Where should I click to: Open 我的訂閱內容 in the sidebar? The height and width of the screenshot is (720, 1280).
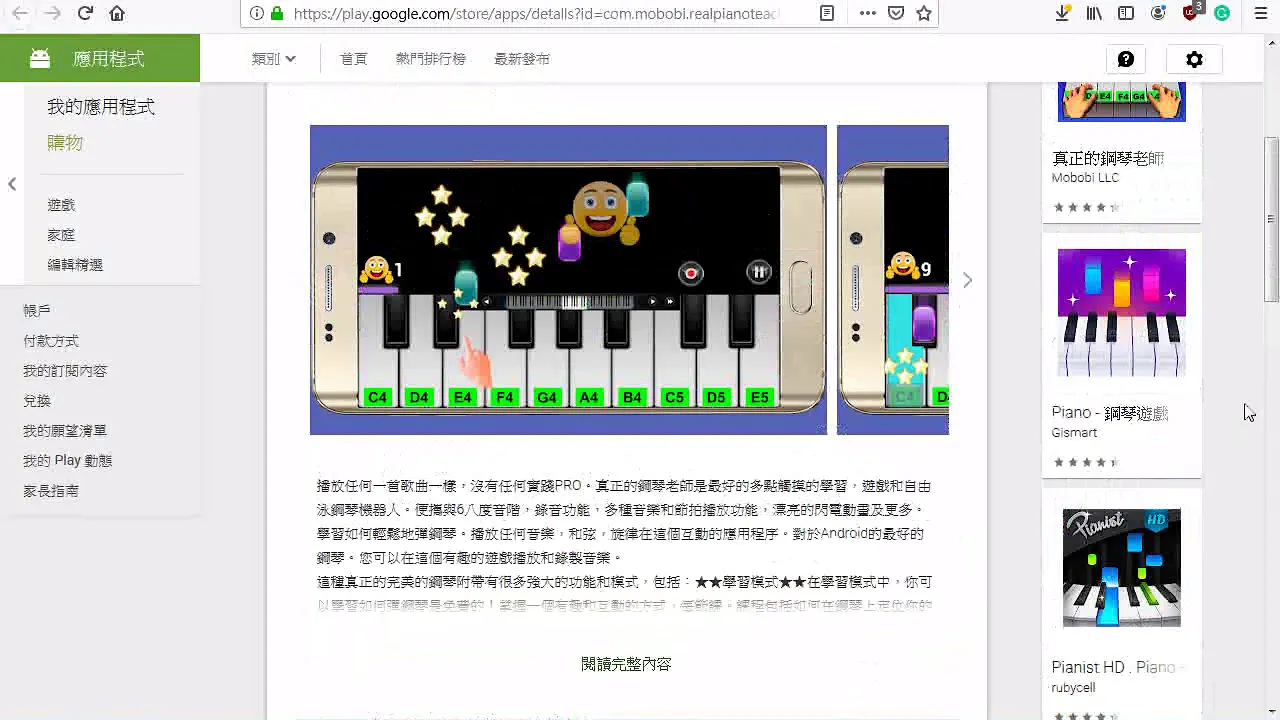pyautogui.click(x=65, y=371)
